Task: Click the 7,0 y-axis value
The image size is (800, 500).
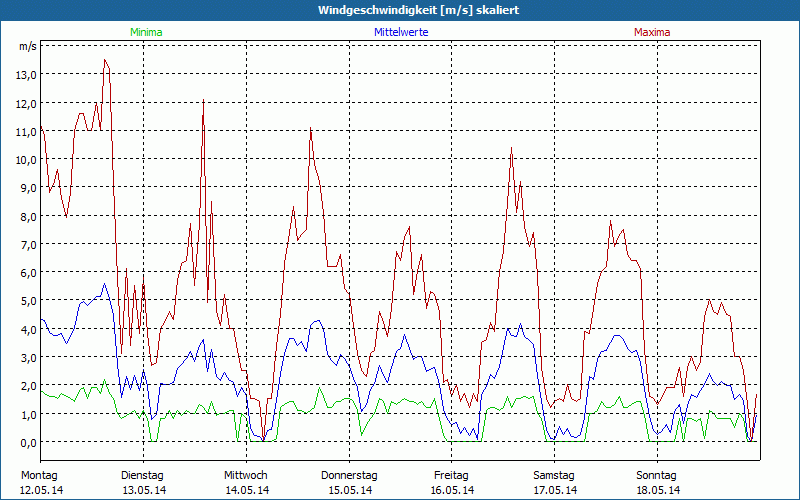Action: click(28, 244)
